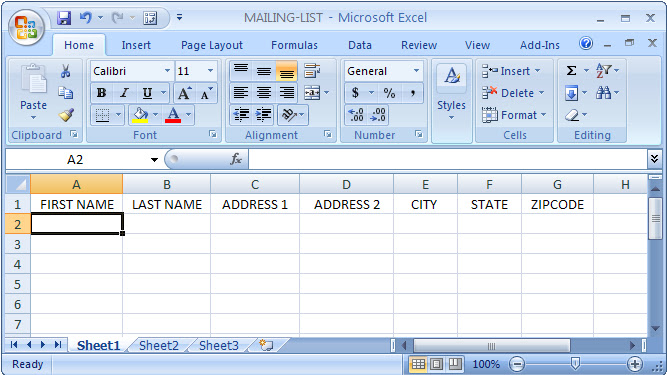Click the Format cells button
Image resolution: width=667 pixels, height=375 pixels.
pos(514,115)
